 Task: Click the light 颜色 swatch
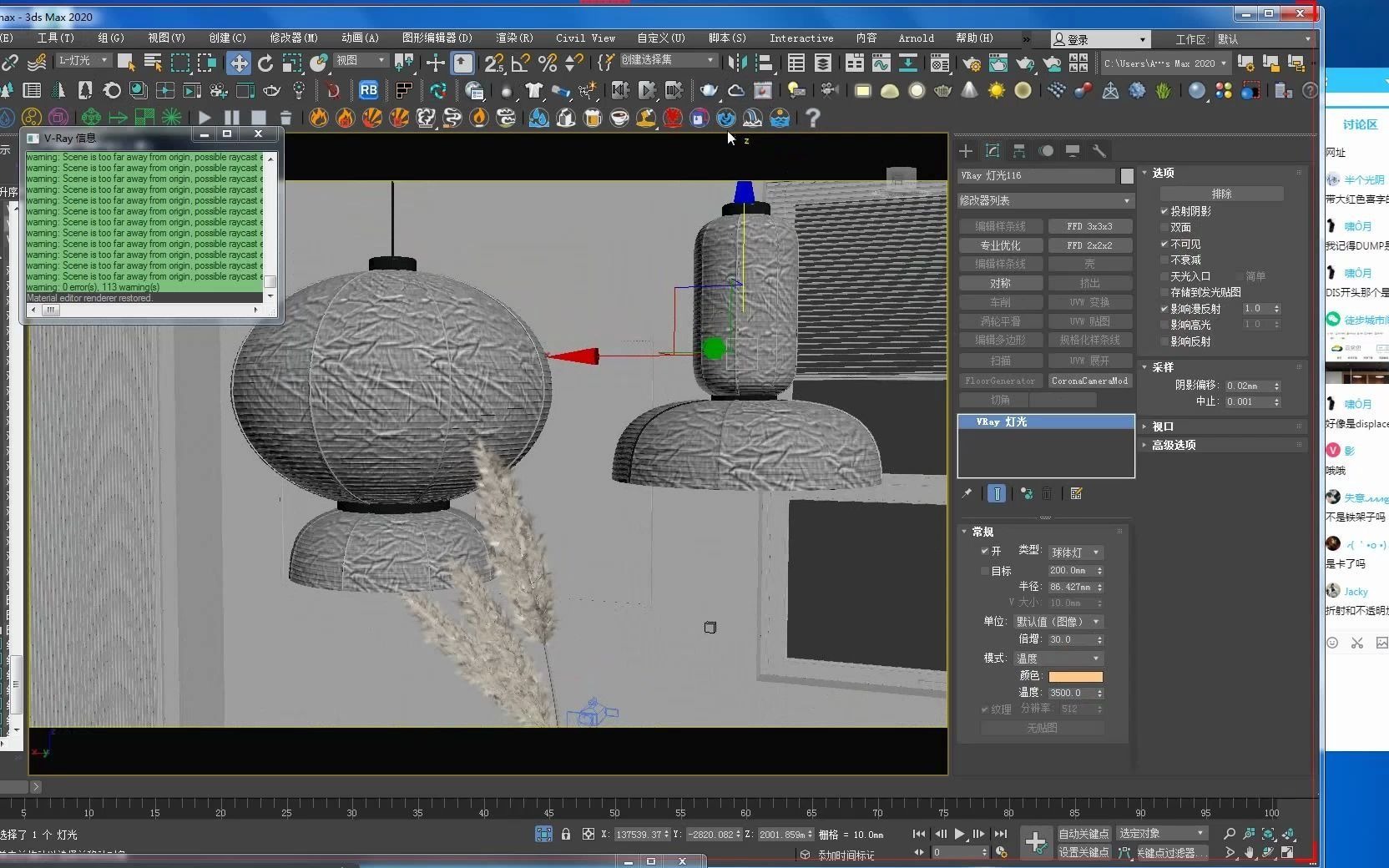(1075, 676)
